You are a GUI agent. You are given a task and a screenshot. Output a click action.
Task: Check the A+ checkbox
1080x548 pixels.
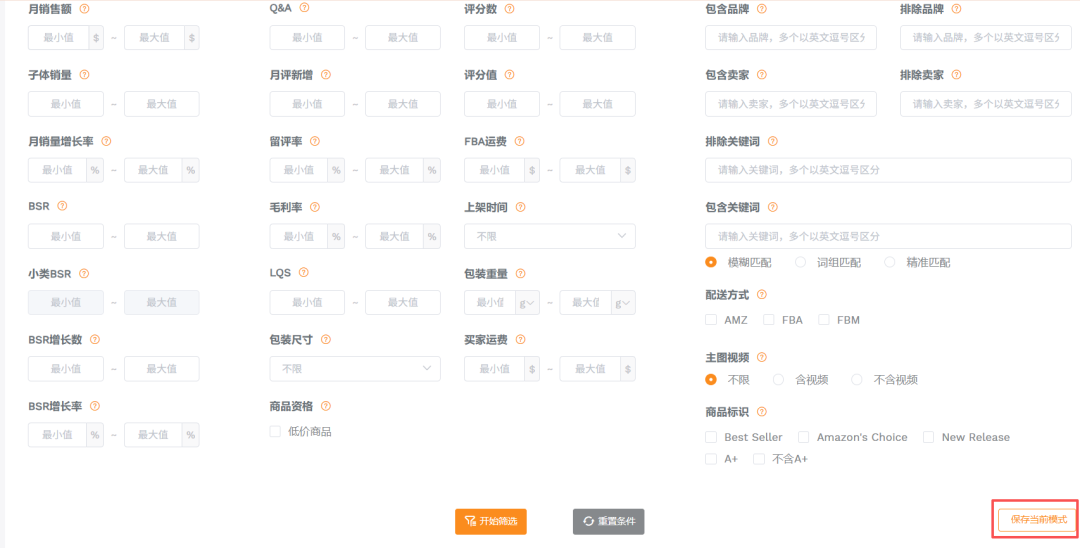point(711,459)
